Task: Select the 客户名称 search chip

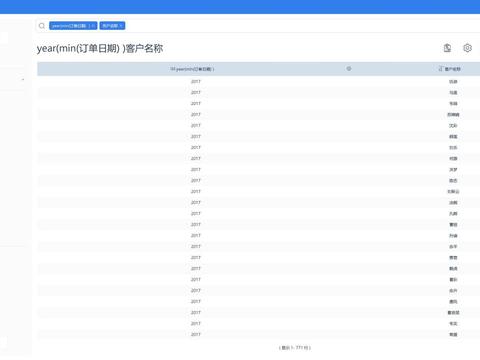Action: point(112,26)
